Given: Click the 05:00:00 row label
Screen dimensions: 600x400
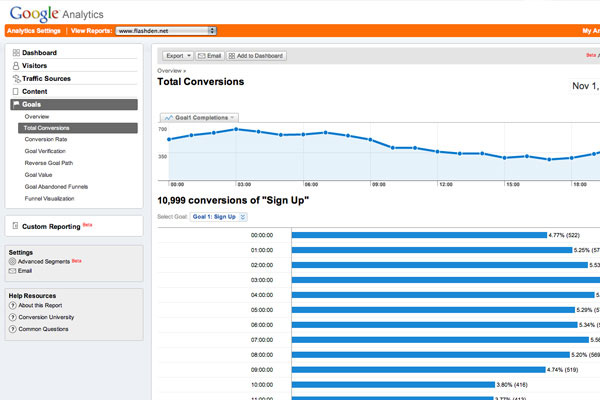Looking at the screenshot, I should tap(262, 310).
